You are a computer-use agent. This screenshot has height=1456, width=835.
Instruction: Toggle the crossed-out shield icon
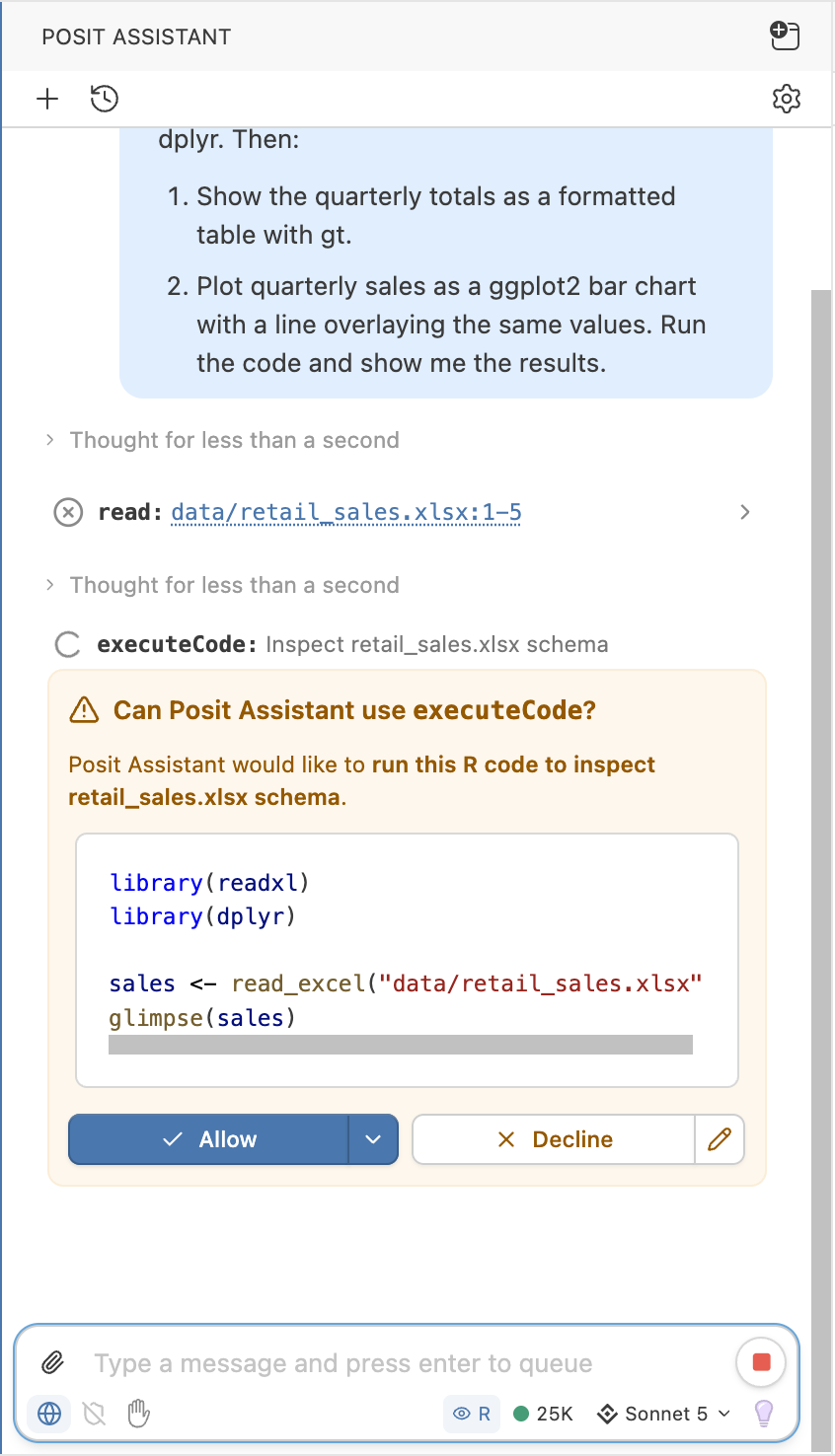[95, 1414]
